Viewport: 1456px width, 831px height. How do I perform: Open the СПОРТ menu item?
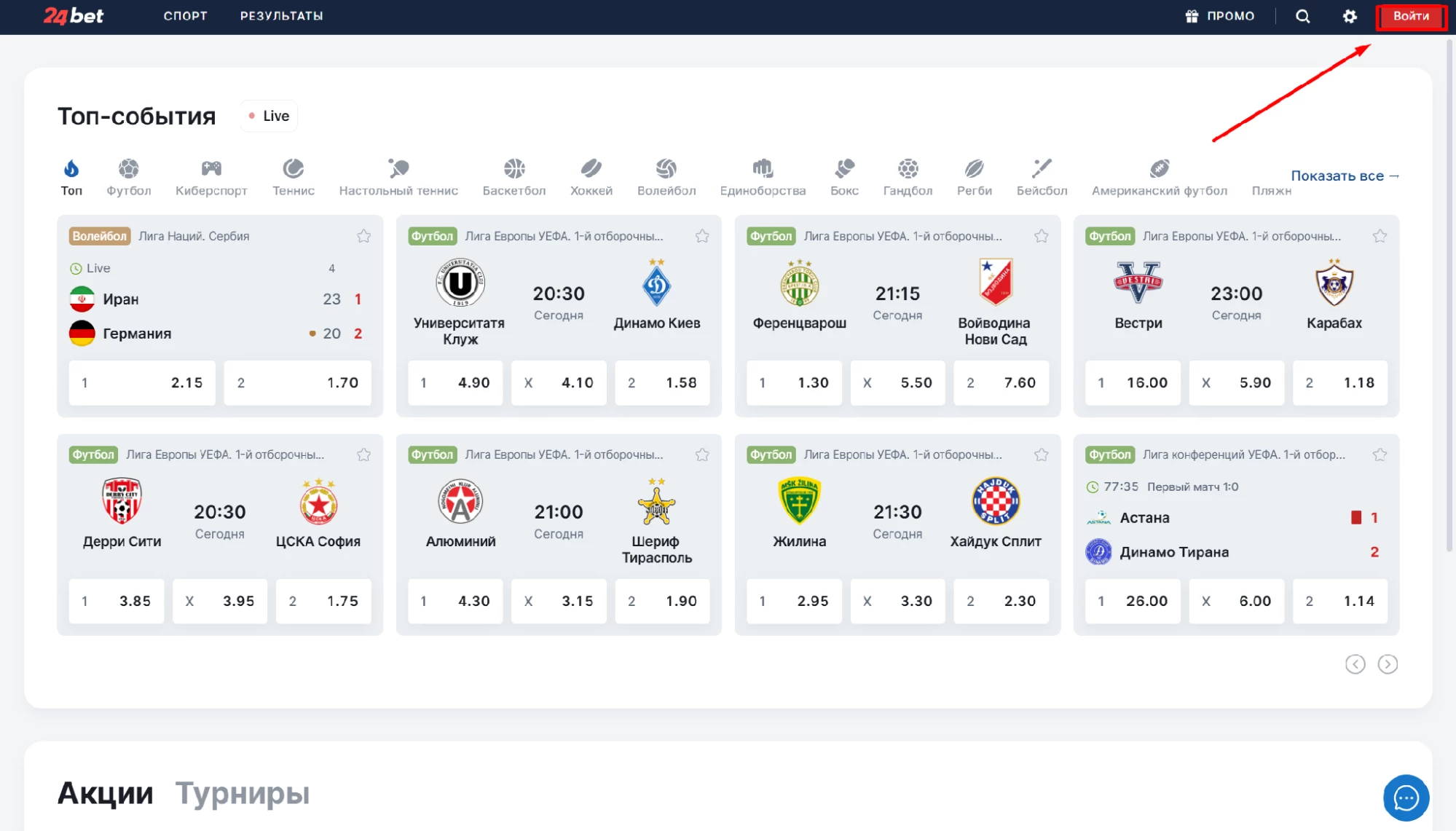pos(185,16)
